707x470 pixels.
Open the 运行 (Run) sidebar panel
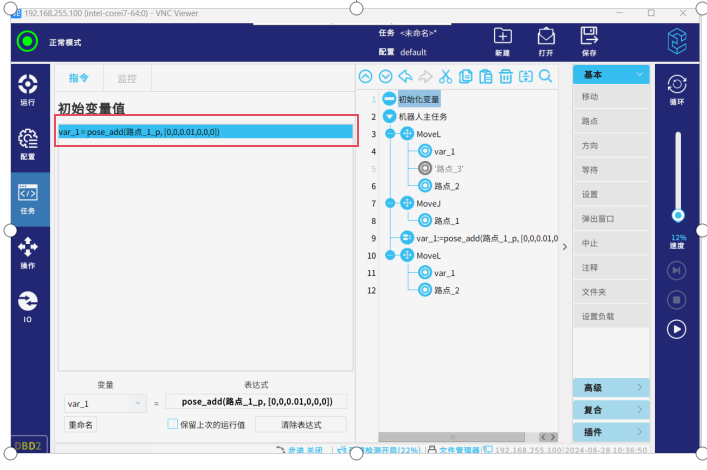coord(28,90)
